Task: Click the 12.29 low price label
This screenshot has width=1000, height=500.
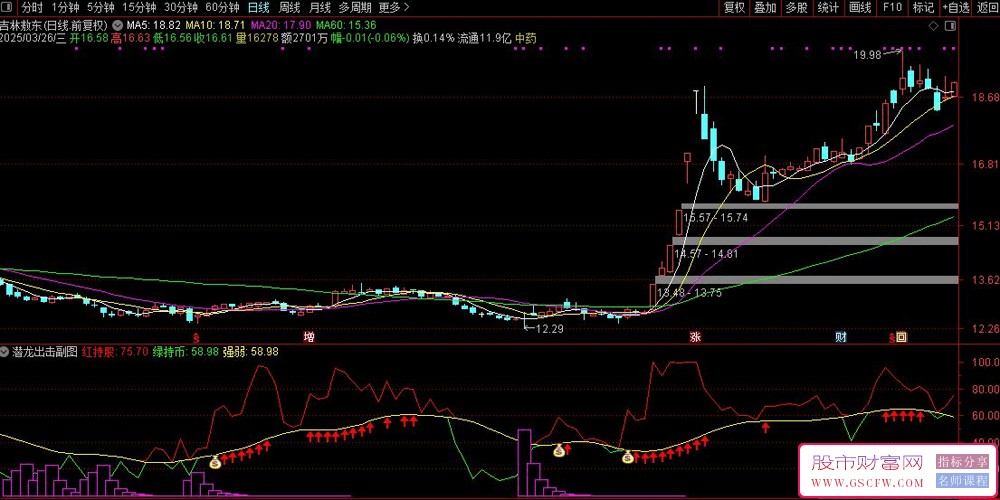Action: (551, 329)
